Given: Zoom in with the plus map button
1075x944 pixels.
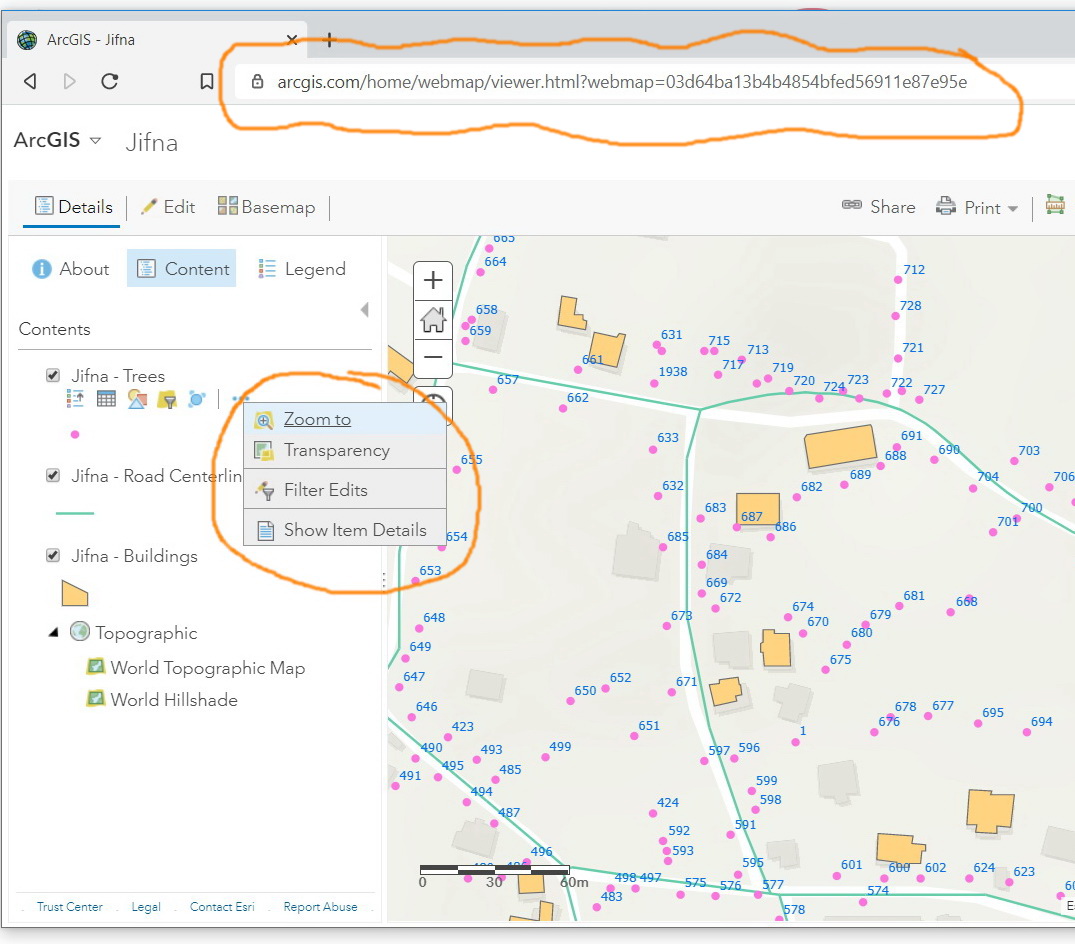Looking at the screenshot, I should coord(433,280).
